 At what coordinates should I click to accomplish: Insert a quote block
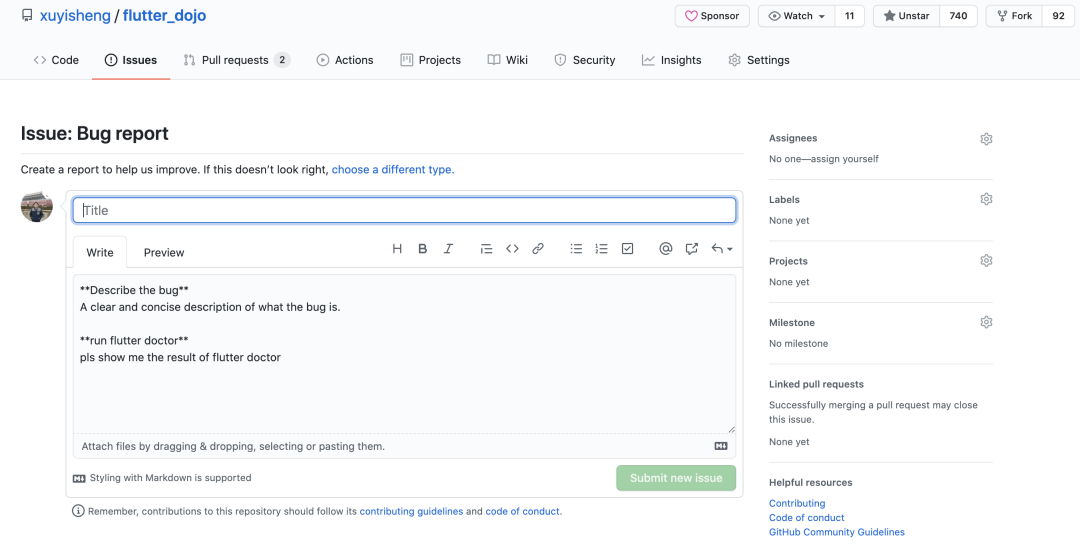coord(486,249)
